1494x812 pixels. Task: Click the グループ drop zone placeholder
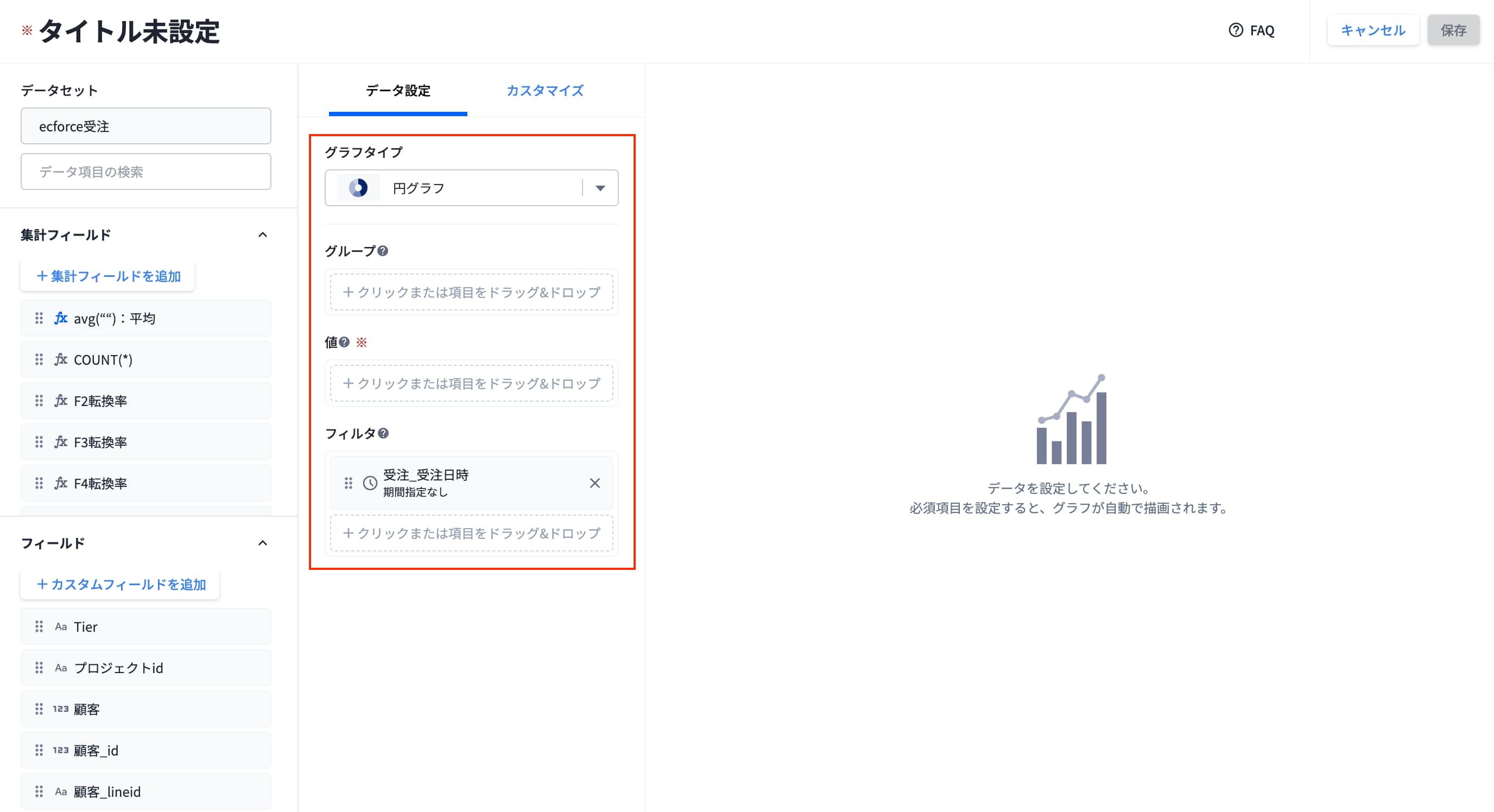coord(472,293)
